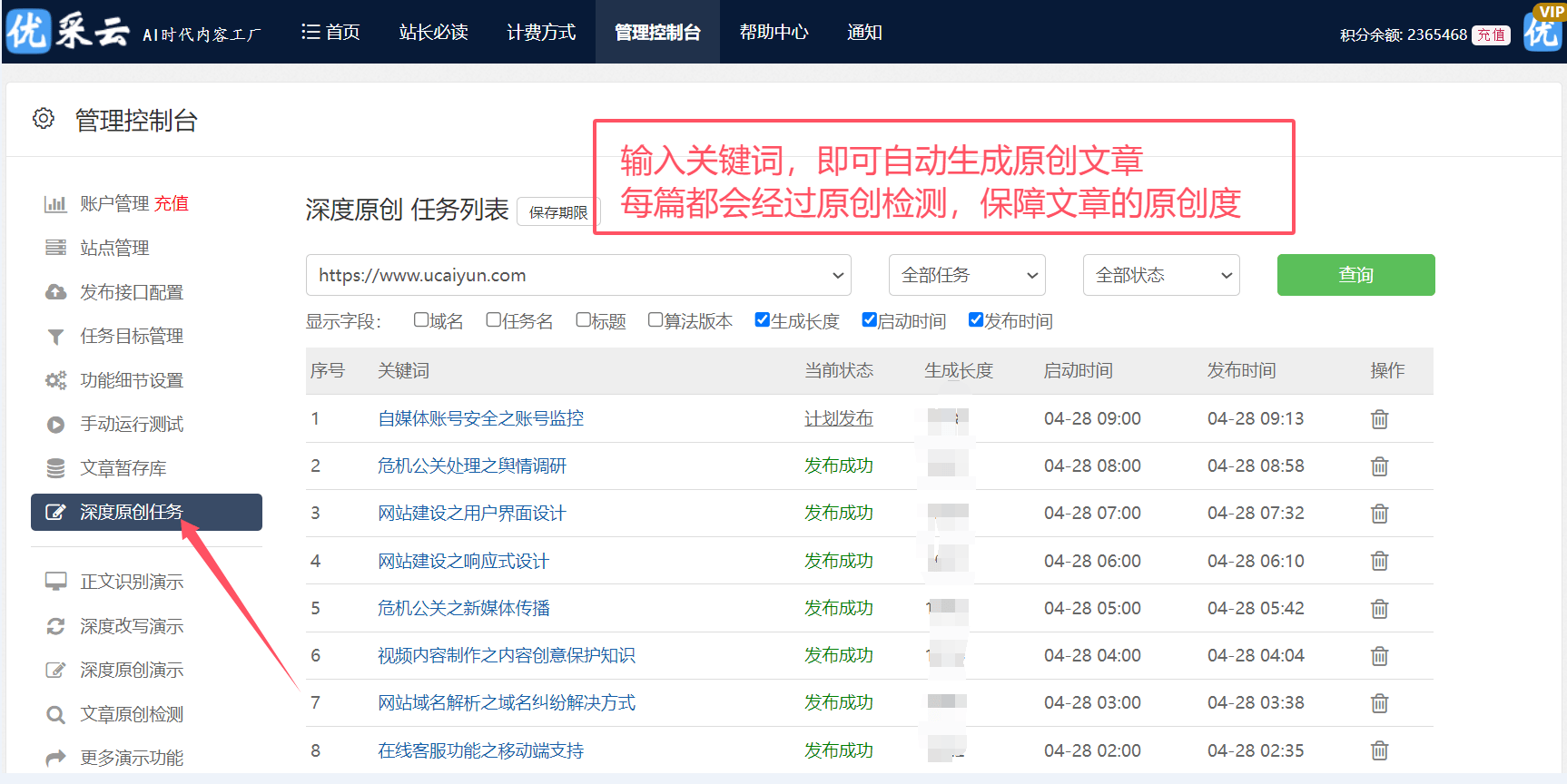
Task: Open the 全部状态 filter dropdown
Action: click(1161, 275)
